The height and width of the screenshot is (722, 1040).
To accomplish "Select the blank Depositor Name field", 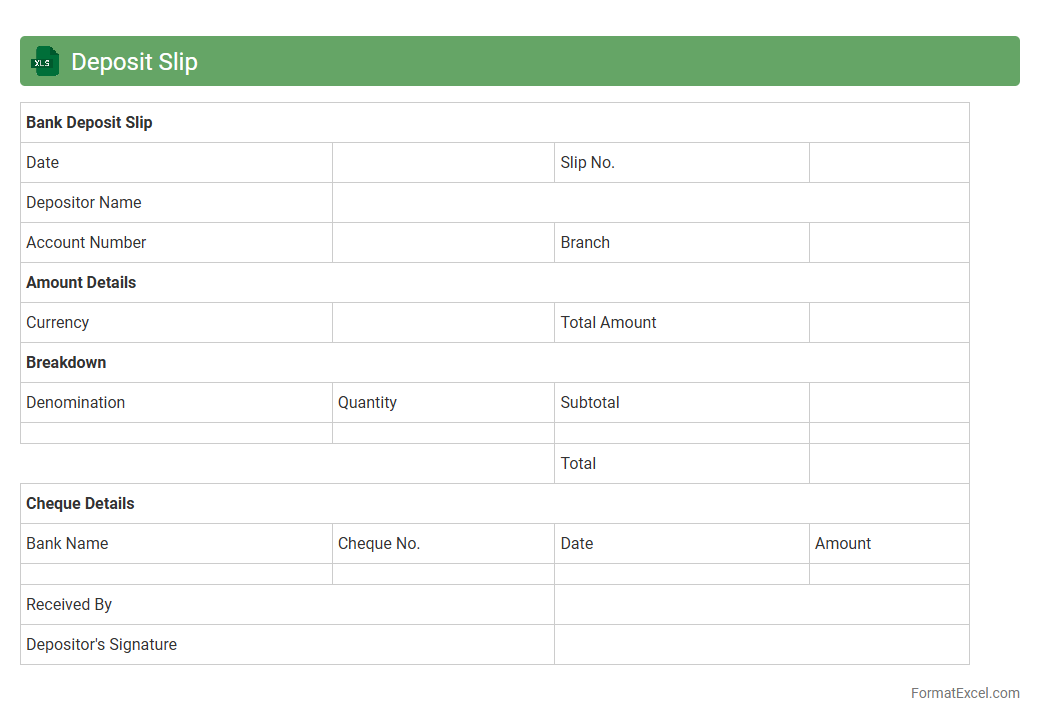I will 650,203.
